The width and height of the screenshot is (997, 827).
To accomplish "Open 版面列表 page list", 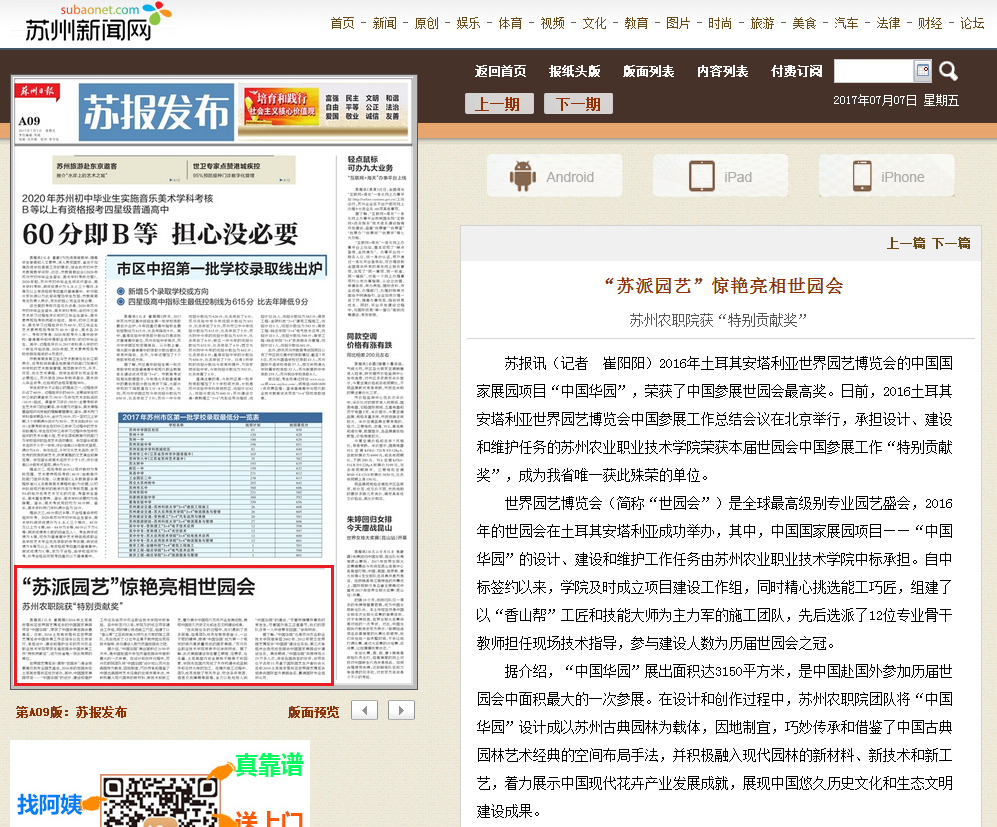I will pyautogui.click(x=649, y=71).
